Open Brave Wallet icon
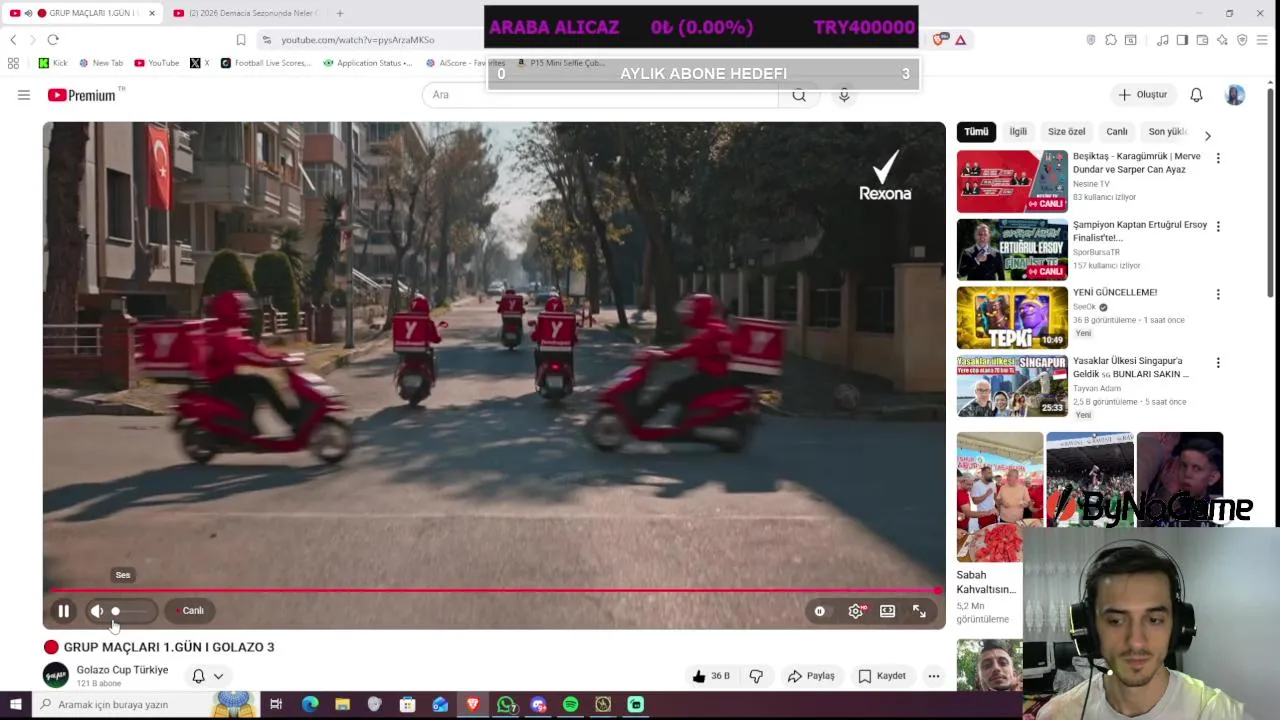 (x=1202, y=40)
